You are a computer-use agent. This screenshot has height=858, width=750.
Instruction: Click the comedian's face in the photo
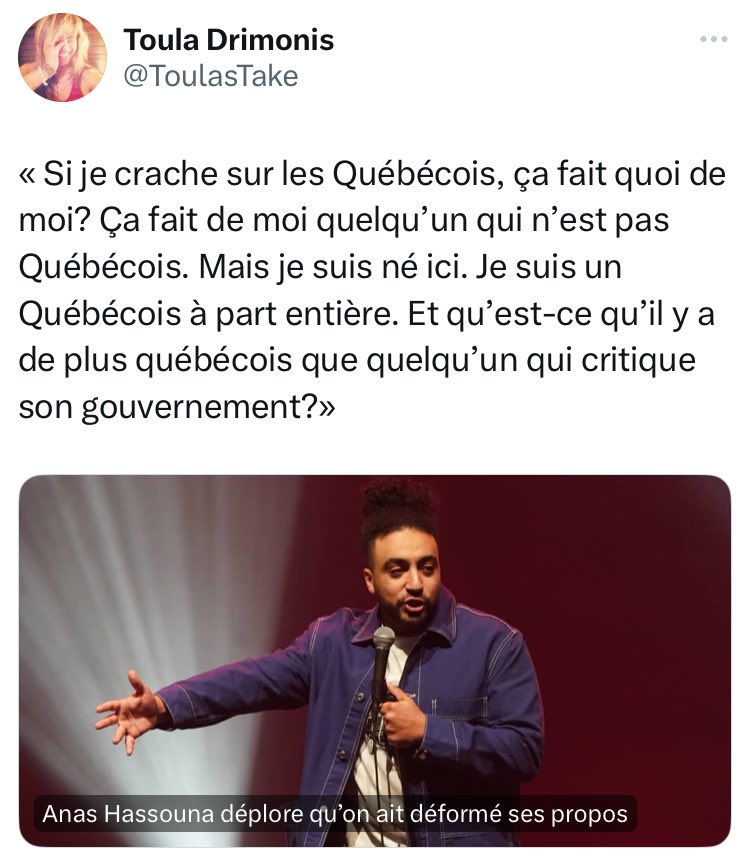406,588
